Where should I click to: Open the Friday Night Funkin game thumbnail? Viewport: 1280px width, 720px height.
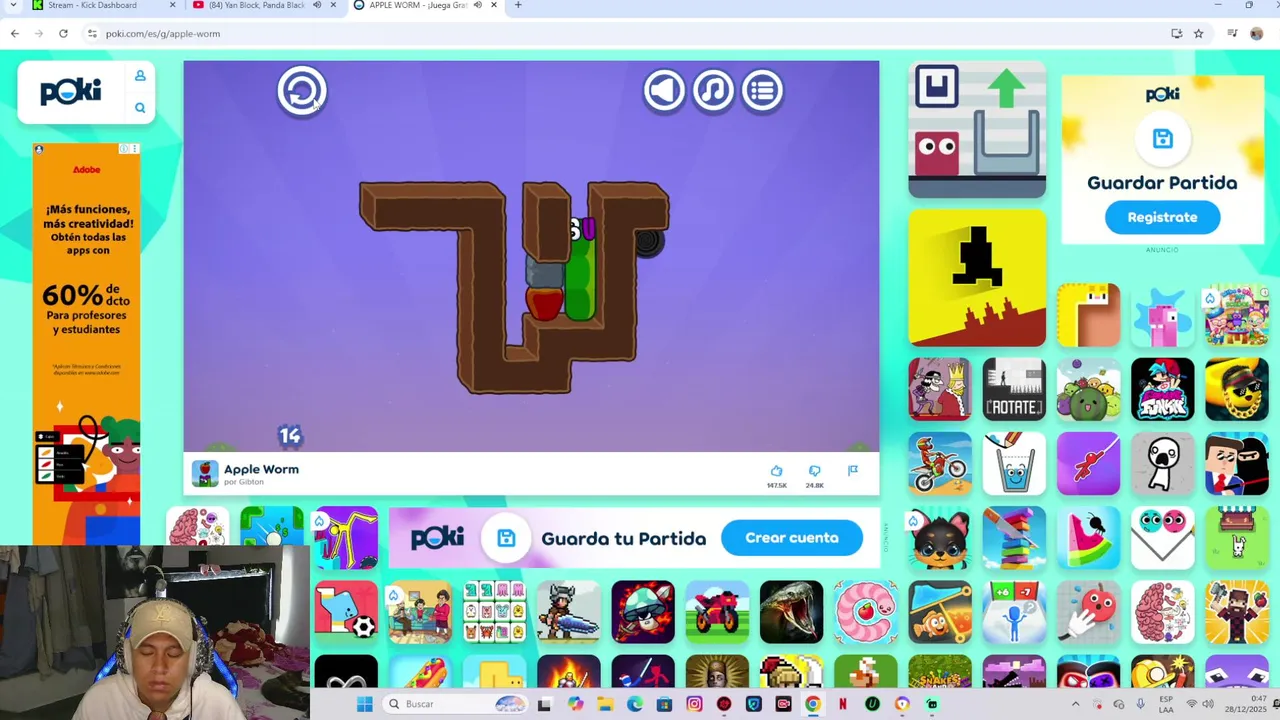(1162, 389)
